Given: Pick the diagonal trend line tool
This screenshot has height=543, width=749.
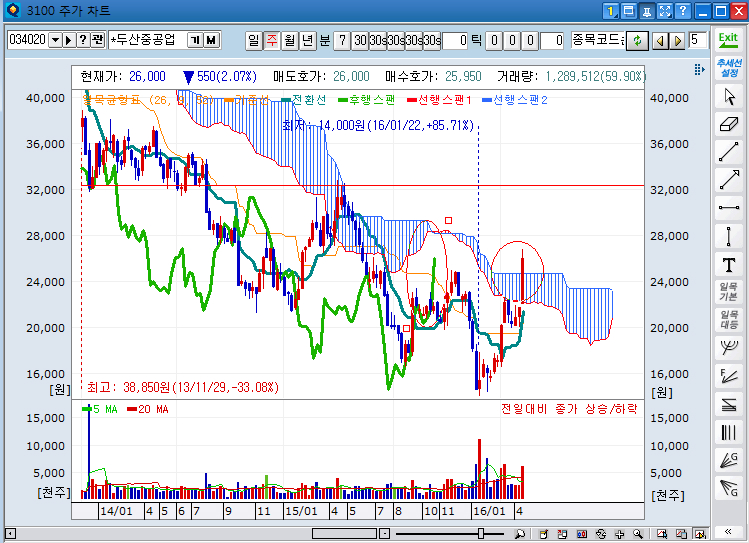Looking at the screenshot, I should coord(728,153).
